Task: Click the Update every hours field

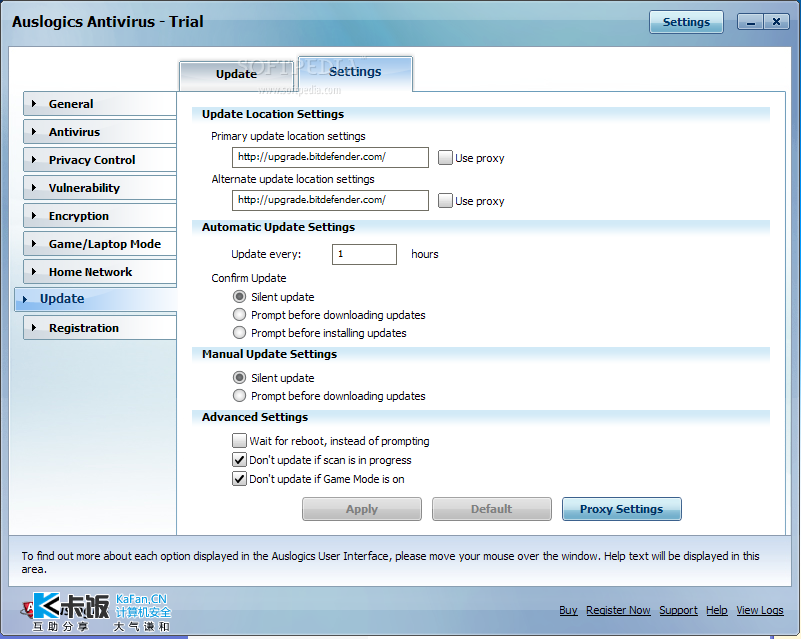Action: point(364,254)
